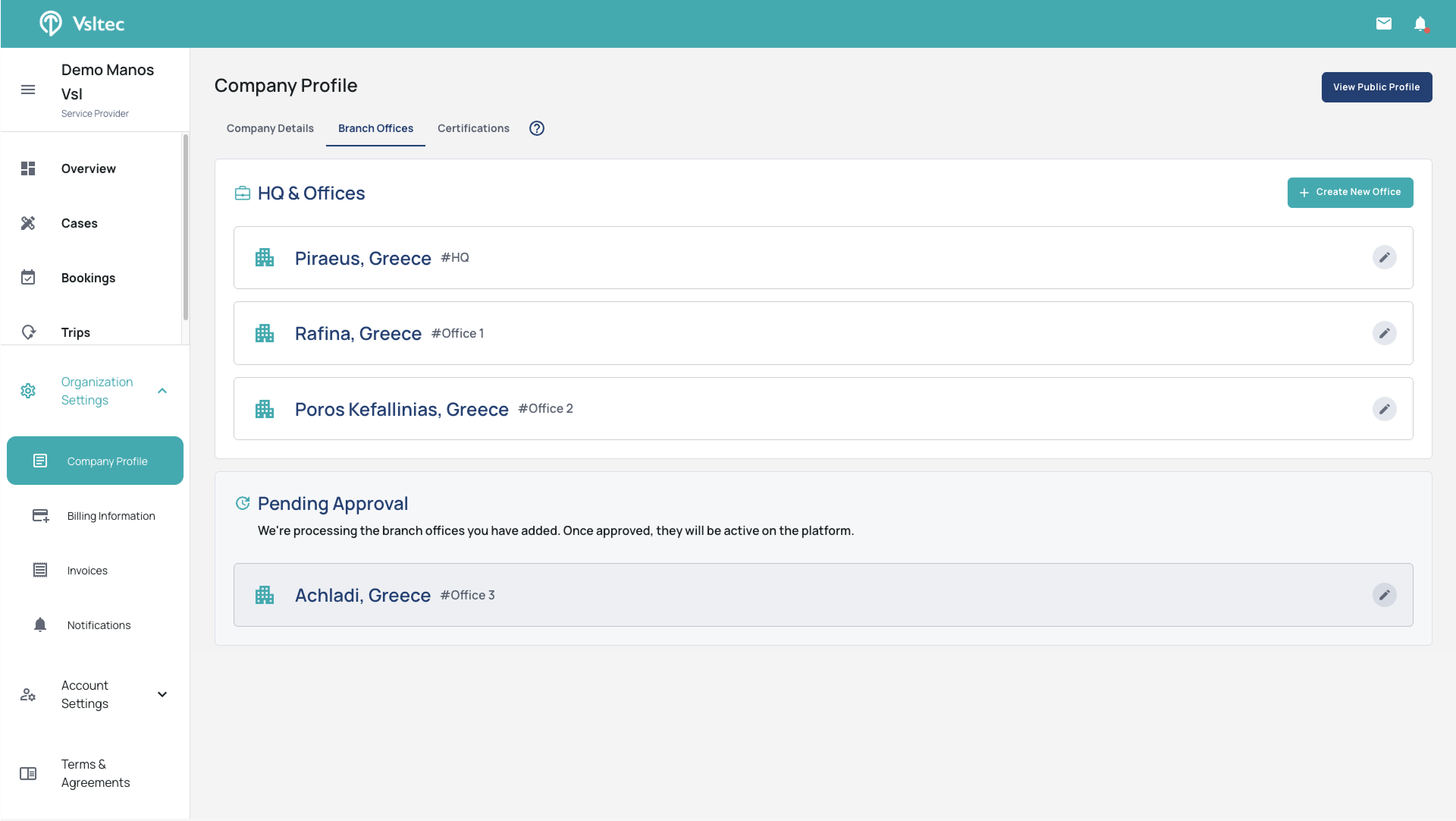Edit the Rafina, Greece office
1456x821 pixels.
pos(1384,333)
